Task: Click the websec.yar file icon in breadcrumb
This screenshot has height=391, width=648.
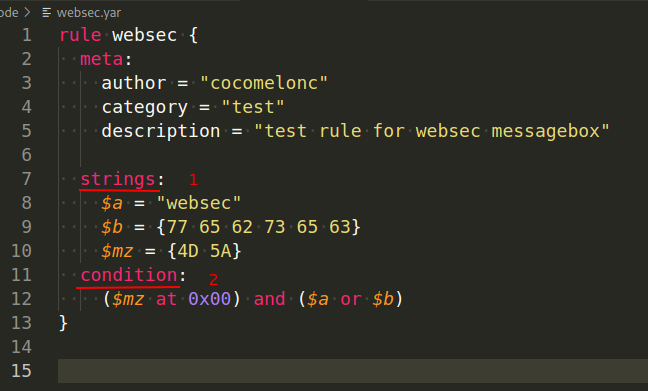Action: 46,13
